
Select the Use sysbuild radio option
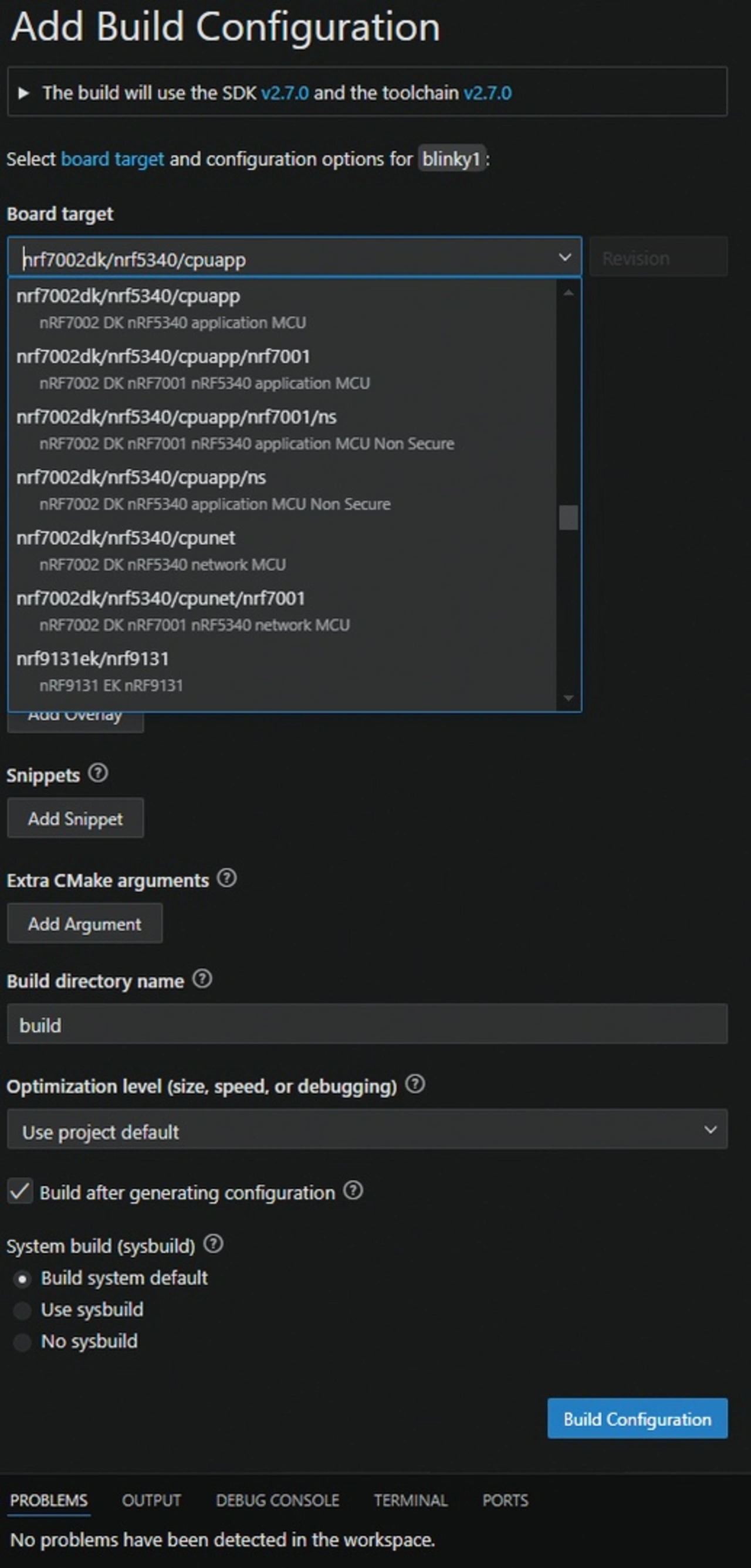[22, 1310]
